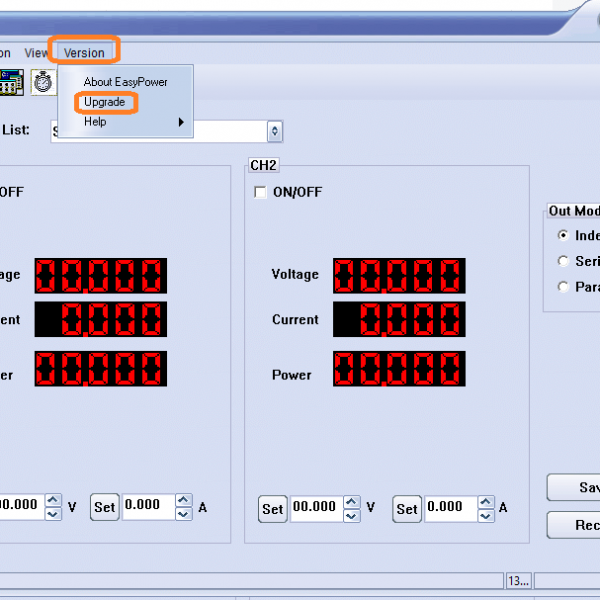Open the Version menu
The width and height of the screenshot is (600, 600).
pos(84,53)
